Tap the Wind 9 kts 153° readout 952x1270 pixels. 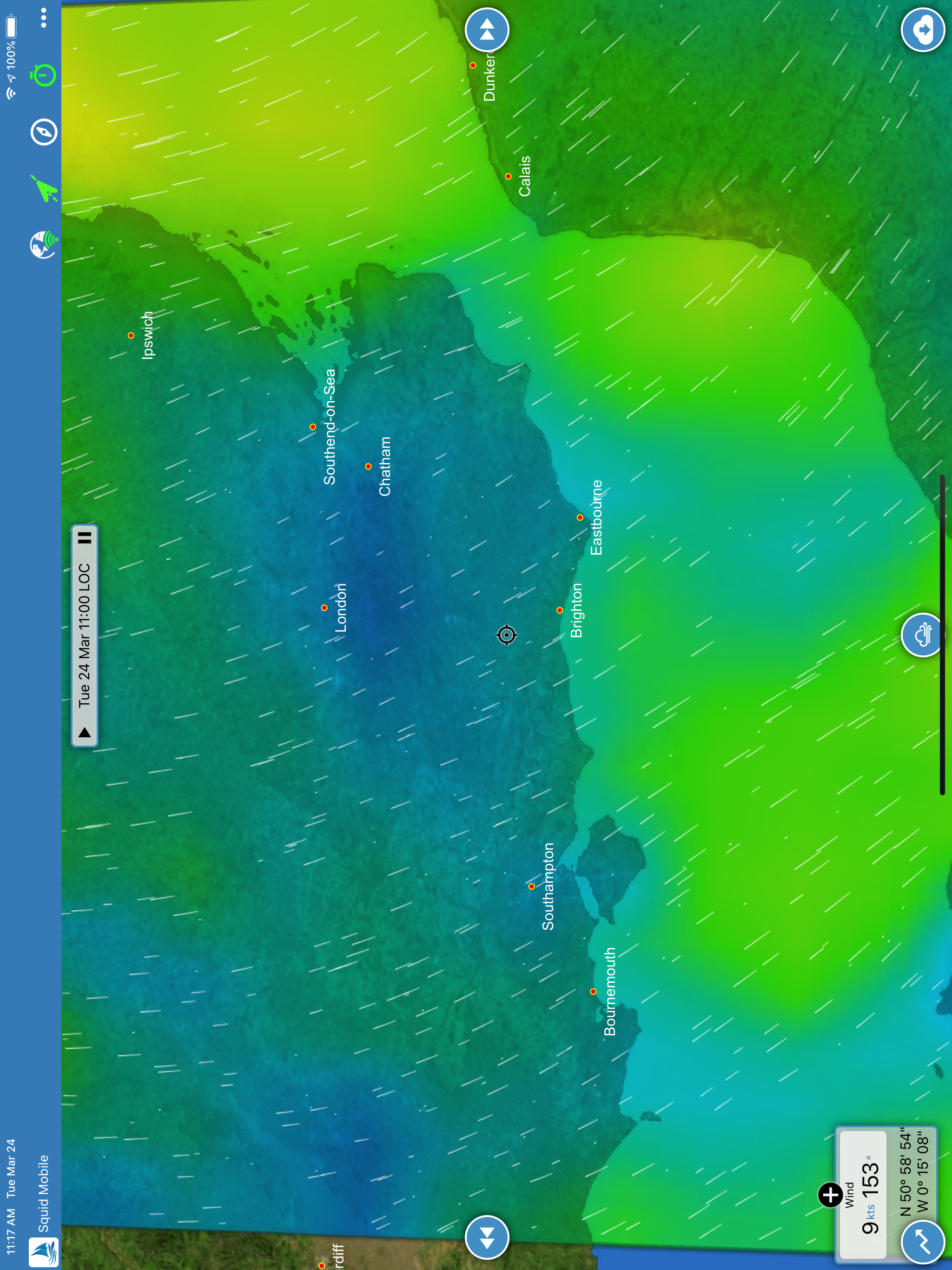[863, 1194]
